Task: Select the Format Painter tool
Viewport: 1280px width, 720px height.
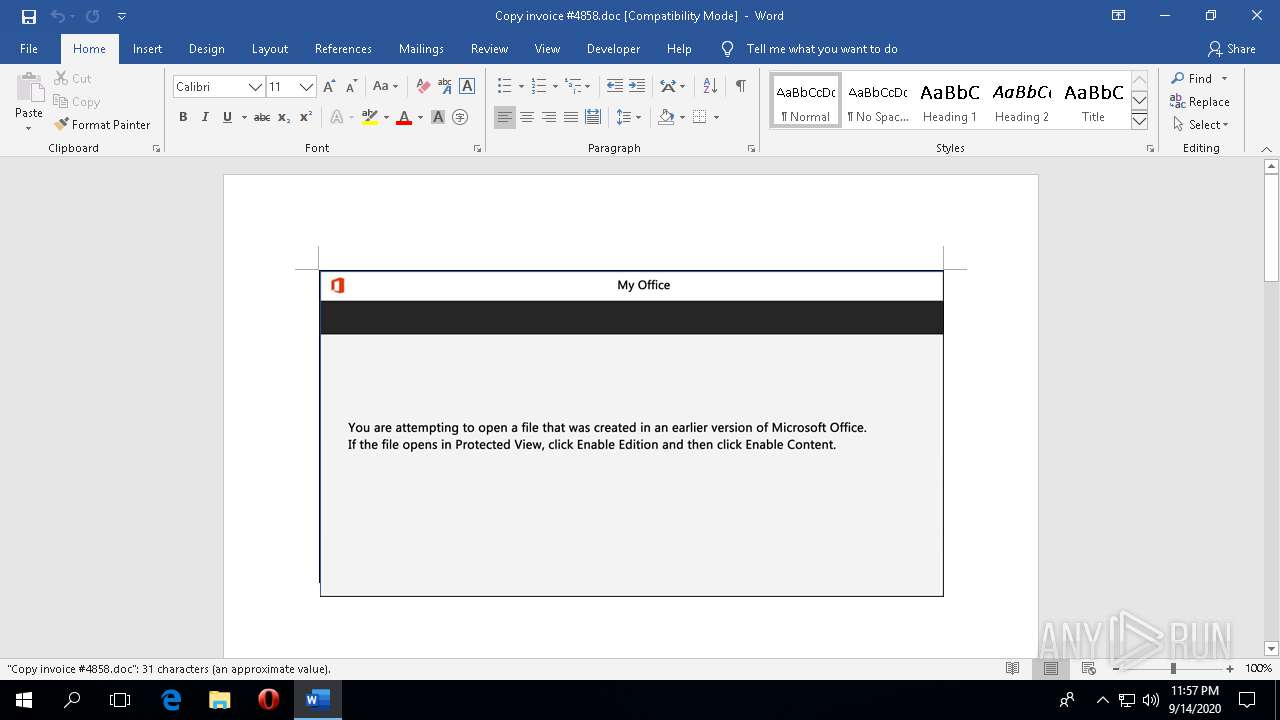Action: [x=102, y=125]
